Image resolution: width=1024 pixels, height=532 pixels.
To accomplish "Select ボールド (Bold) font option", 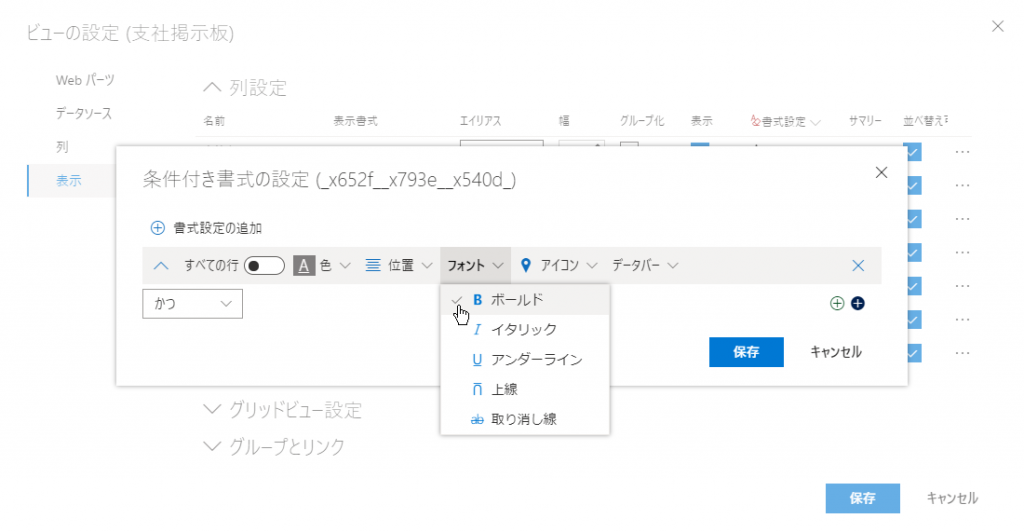I will (x=517, y=300).
